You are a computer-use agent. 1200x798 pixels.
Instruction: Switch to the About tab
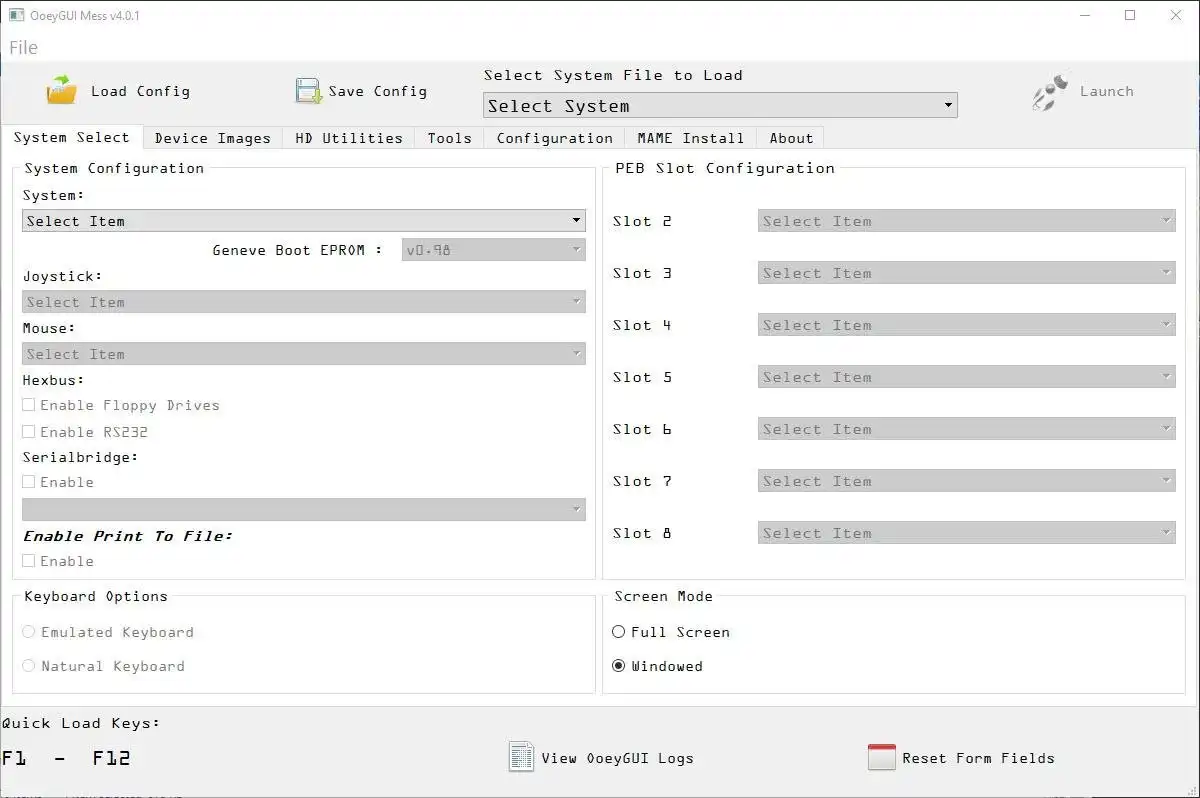click(x=791, y=138)
